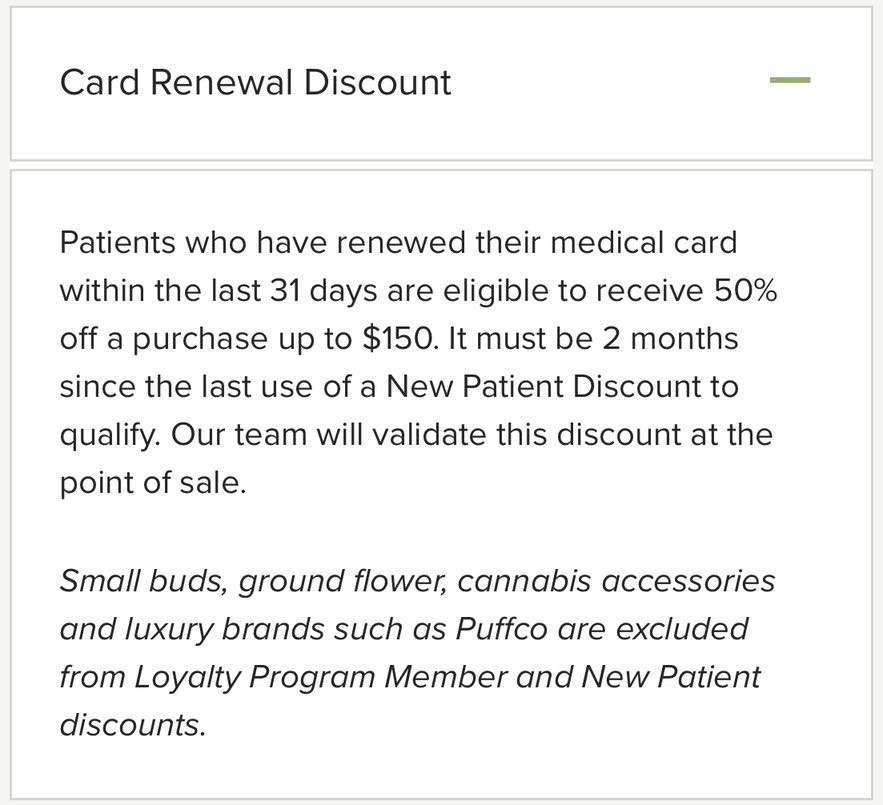Screen dimensions: 883x805
Task: Click the "Card Renewal Discount" heading text
Action: pos(255,82)
